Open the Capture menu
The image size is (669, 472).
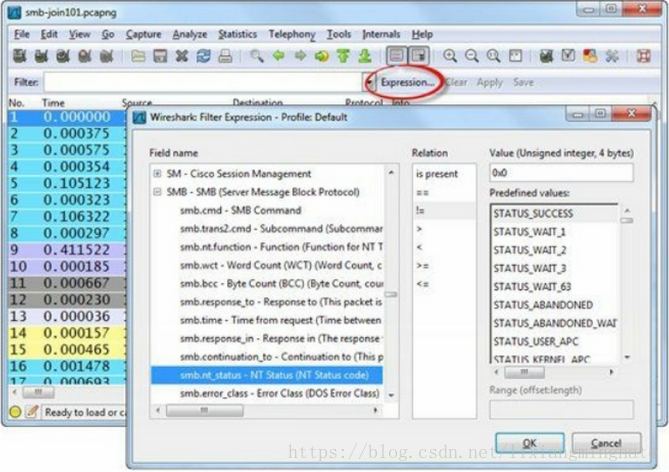pos(143,34)
